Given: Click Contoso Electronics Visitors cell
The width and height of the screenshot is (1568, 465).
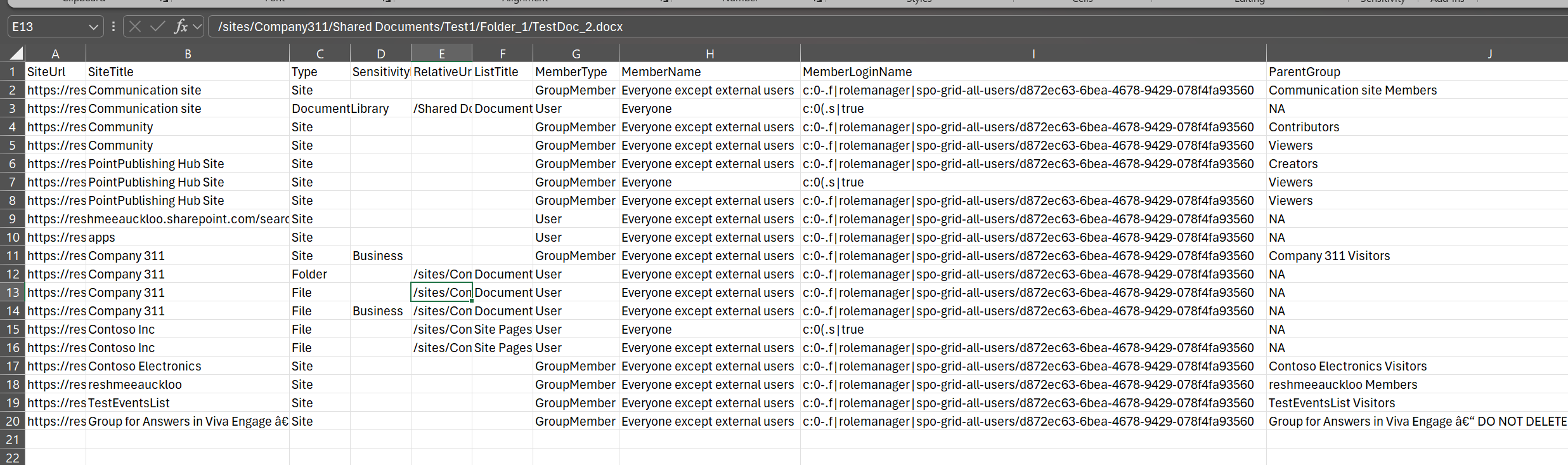Looking at the screenshot, I should point(1417,366).
